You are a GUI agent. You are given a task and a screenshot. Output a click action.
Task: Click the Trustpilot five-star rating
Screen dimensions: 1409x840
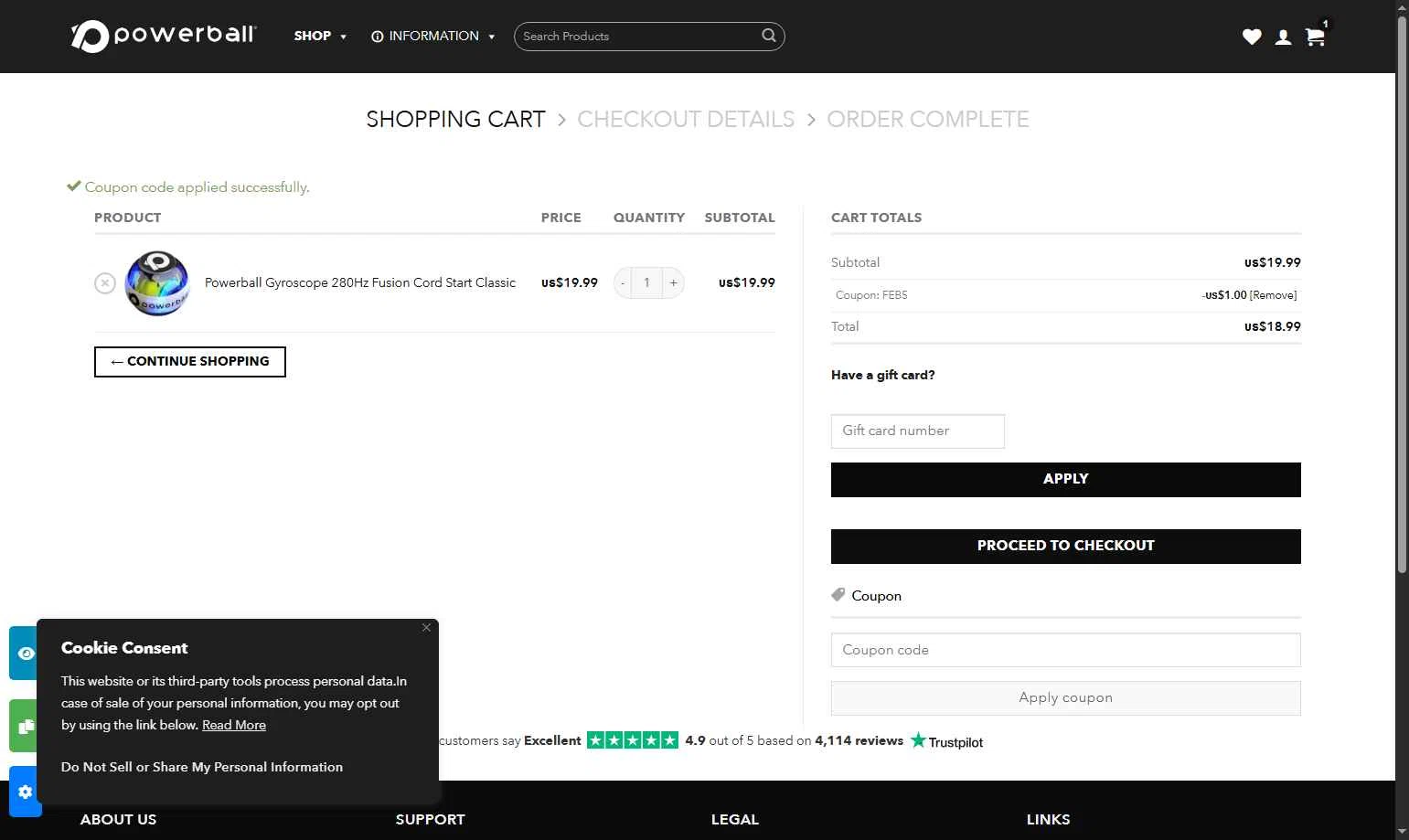[x=633, y=740]
